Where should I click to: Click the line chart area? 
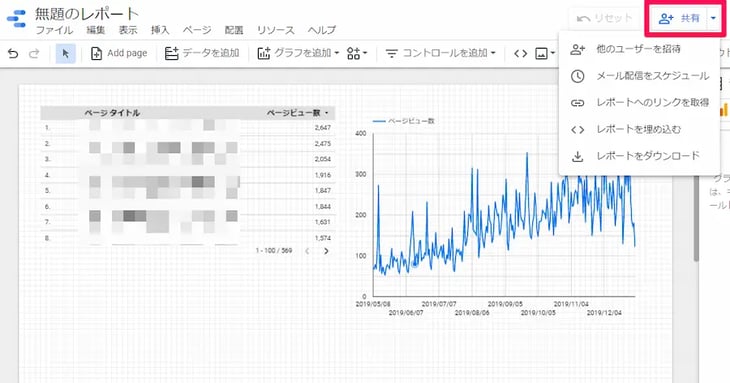pos(504,215)
